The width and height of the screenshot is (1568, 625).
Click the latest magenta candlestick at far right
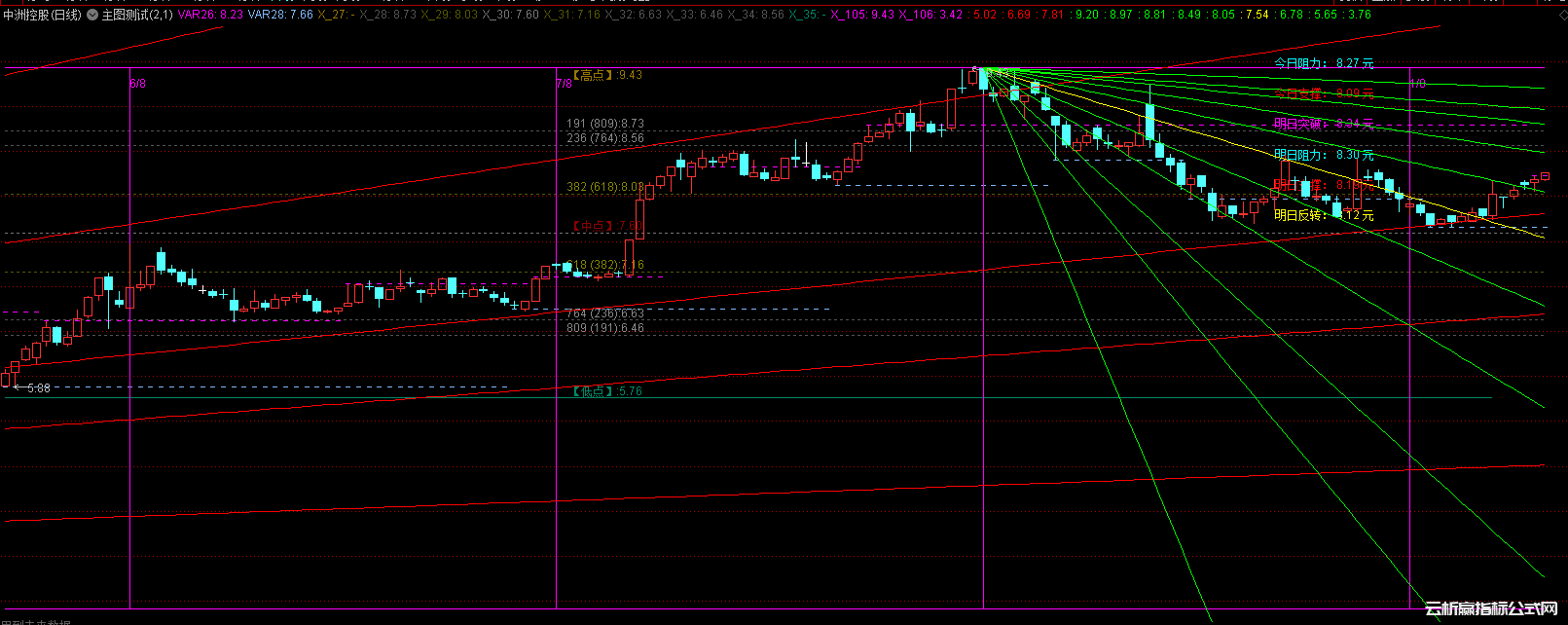pyautogui.click(x=1545, y=176)
